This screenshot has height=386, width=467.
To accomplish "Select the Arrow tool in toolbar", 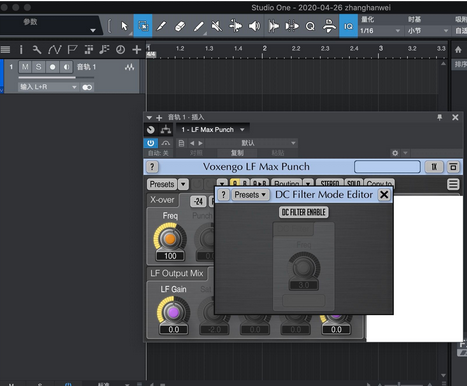I will (x=124, y=26).
